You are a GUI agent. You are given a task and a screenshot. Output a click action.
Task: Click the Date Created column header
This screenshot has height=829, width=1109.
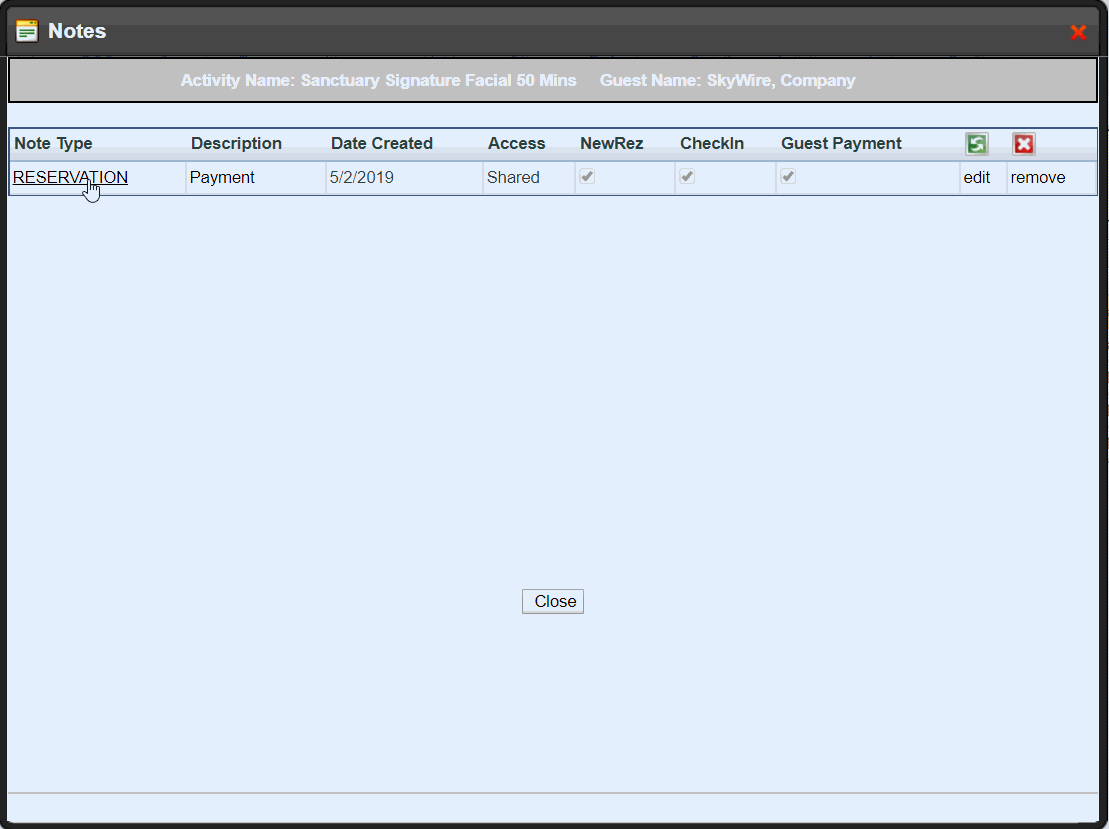382,144
